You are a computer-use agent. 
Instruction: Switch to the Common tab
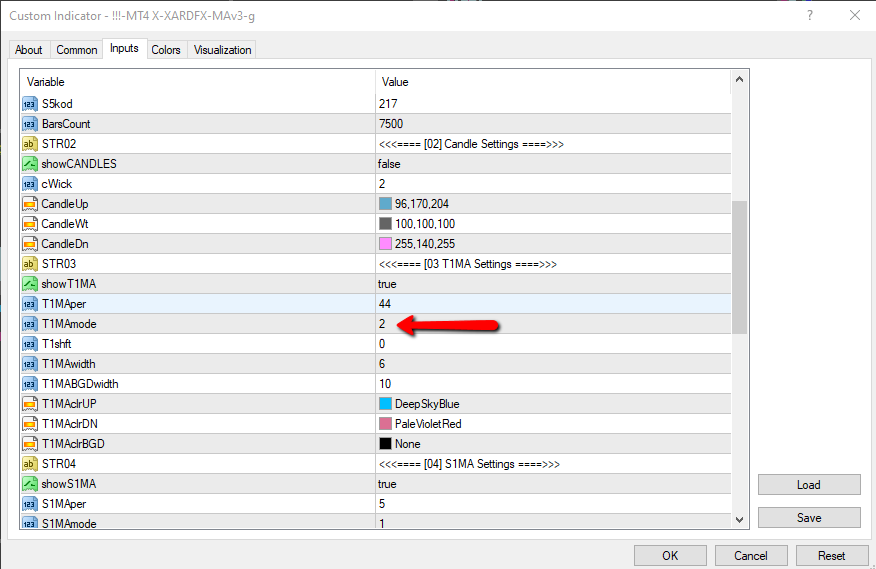tap(77, 50)
